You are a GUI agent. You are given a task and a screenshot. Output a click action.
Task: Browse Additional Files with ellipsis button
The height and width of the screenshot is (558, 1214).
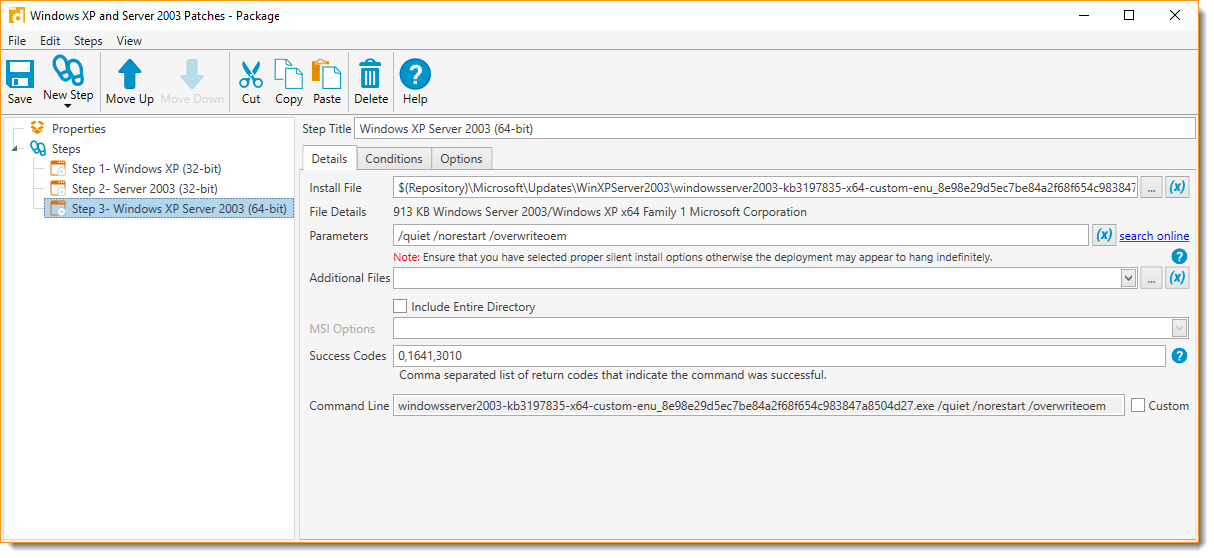click(1151, 278)
